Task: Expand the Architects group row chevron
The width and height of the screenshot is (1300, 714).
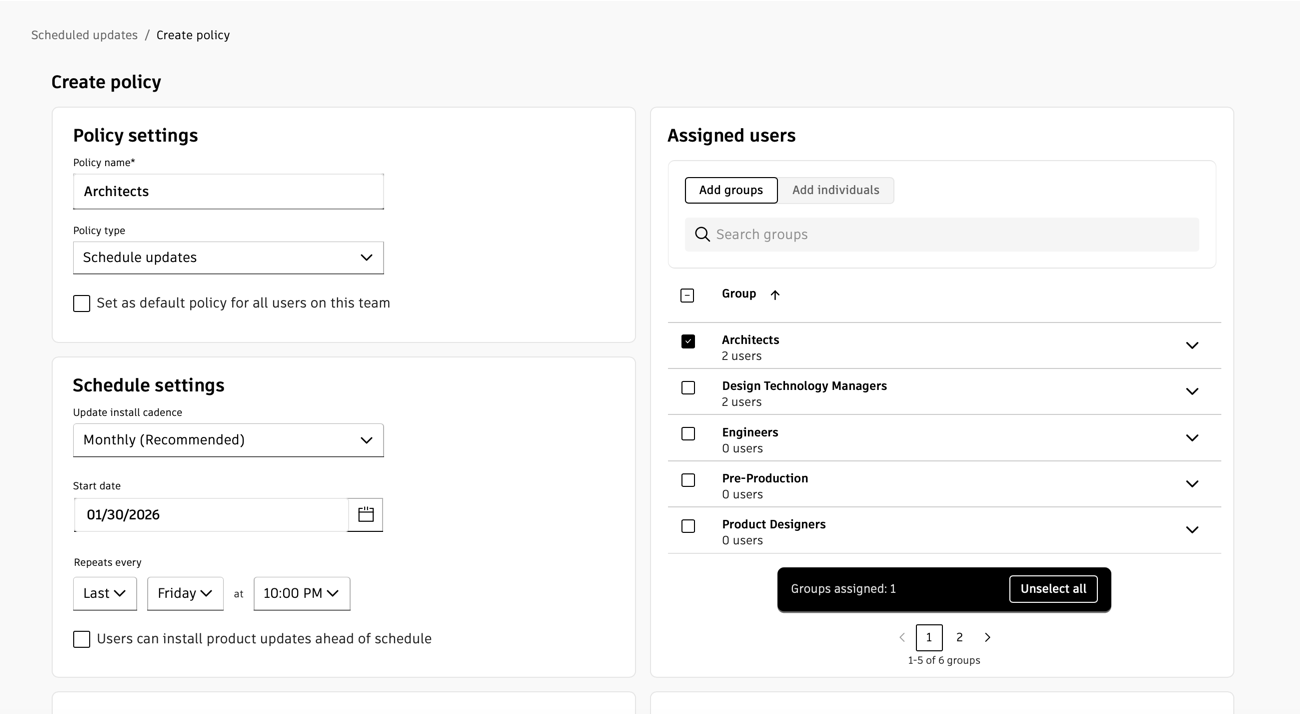Action: click(1192, 346)
